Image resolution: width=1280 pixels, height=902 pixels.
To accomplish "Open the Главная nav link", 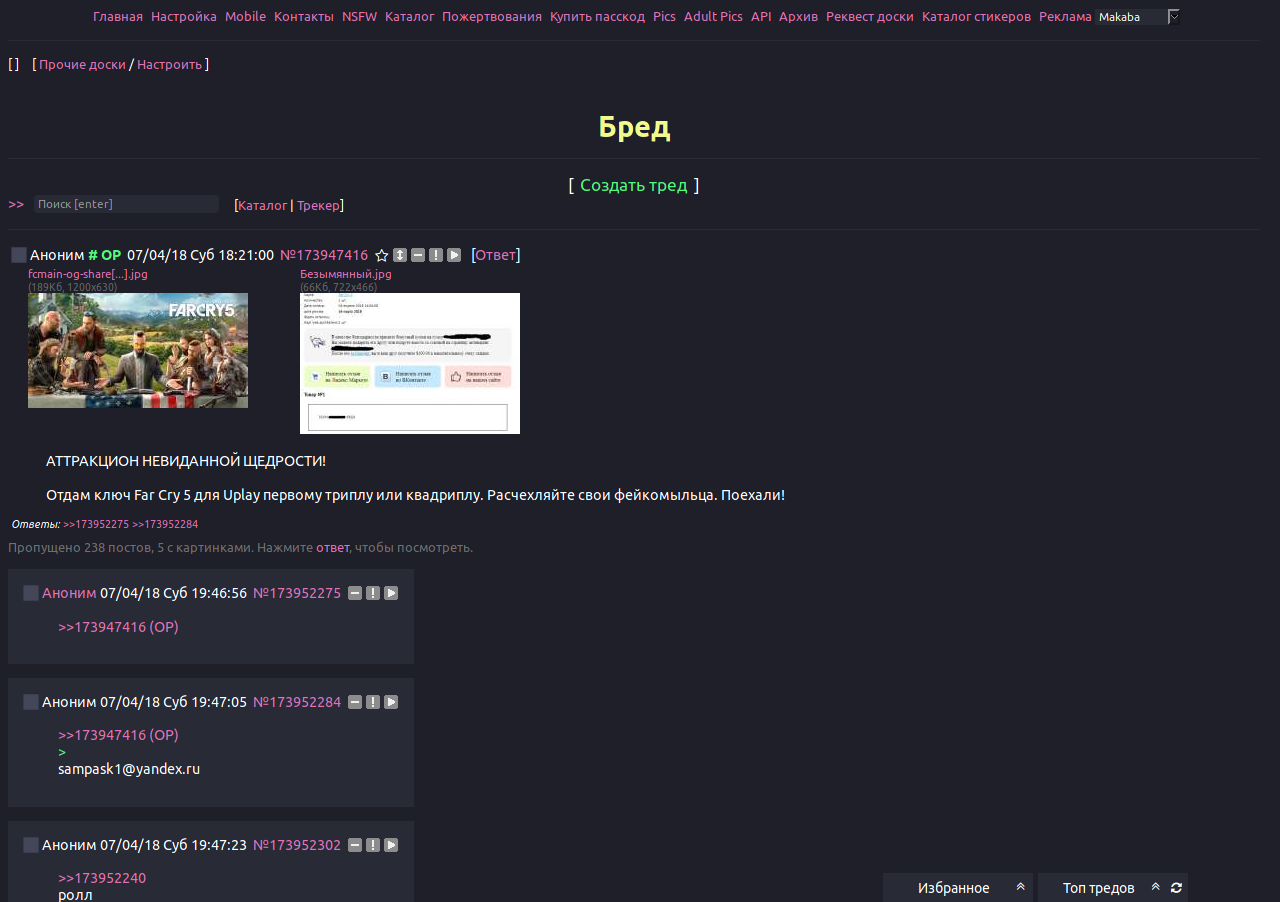I will (118, 17).
